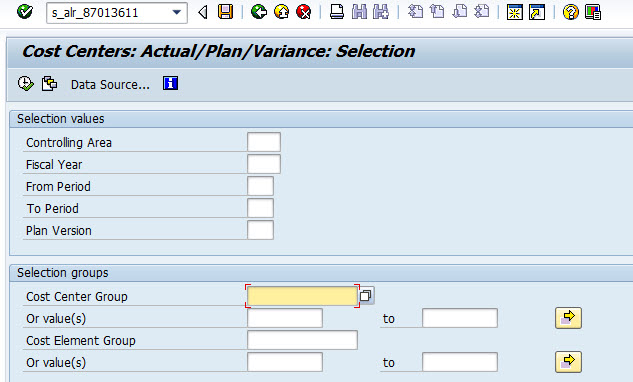
Task: Open Customize Local Layout icon
Action: [x=593, y=12]
